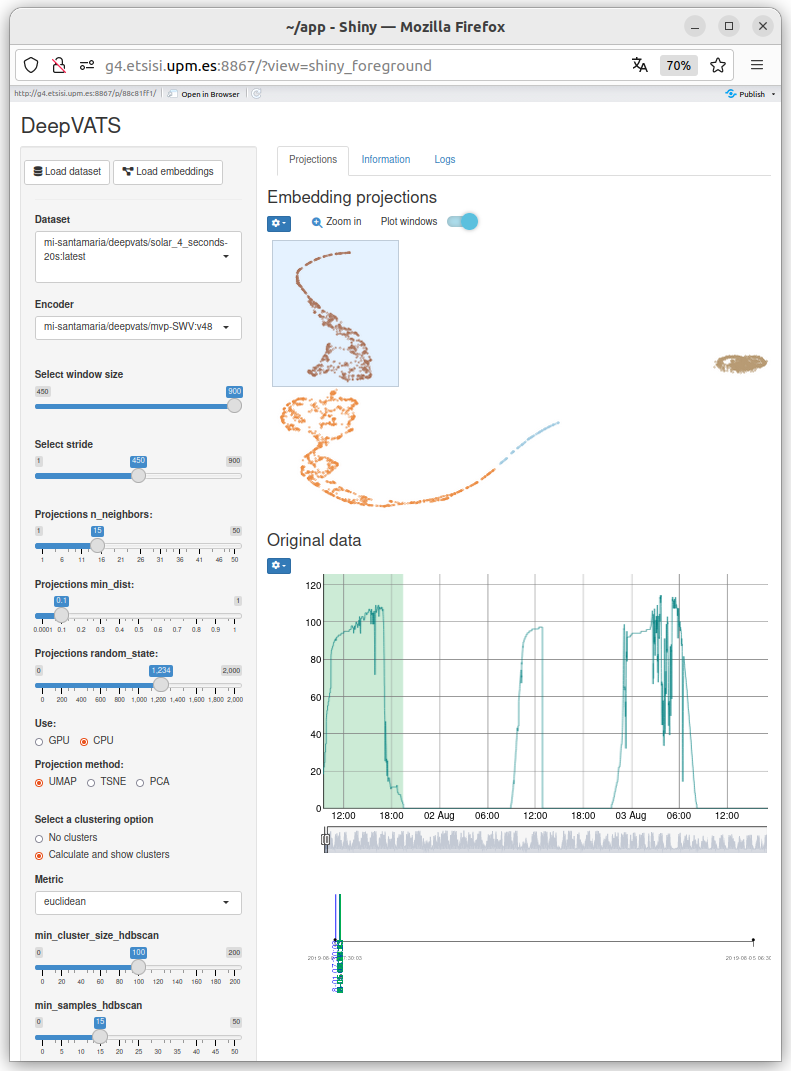Open gear settings for Original data
Viewport: 791px width, 1071px height.
pyautogui.click(x=279, y=566)
